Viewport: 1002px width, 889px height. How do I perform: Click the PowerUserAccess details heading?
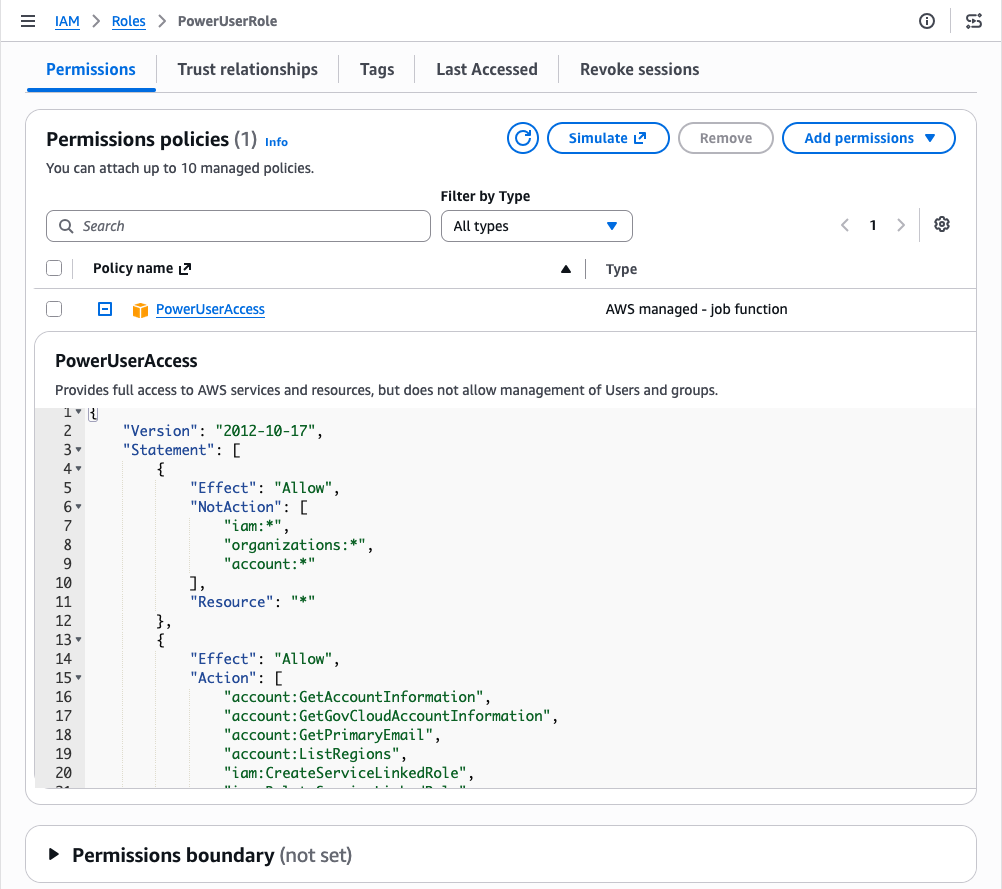coord(127,361)
